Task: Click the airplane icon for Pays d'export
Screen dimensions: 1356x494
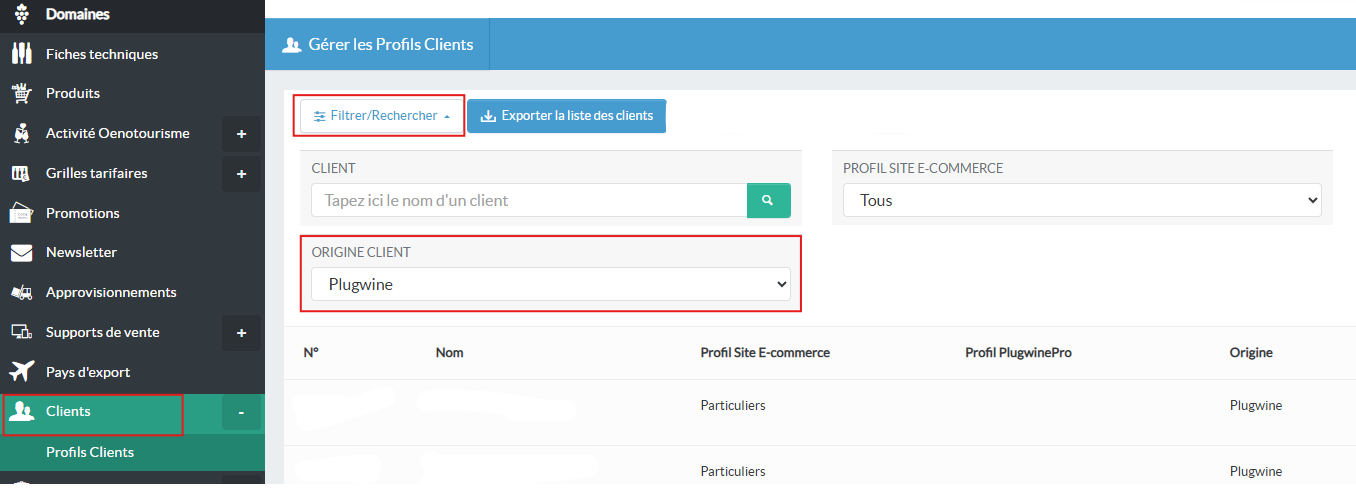Action: point(21,372)
